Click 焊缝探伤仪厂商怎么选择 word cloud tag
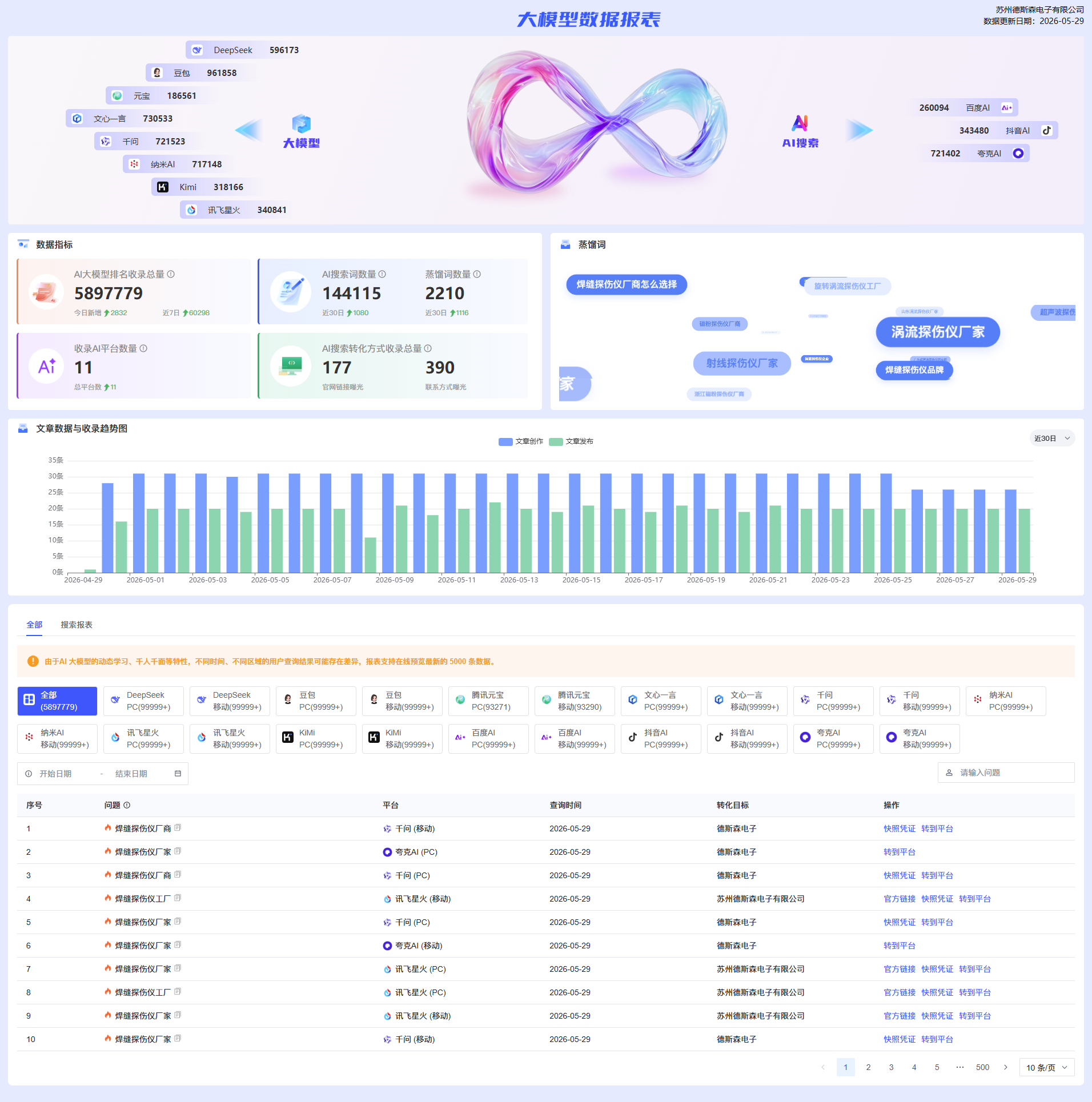The width and height of the screenshot is (1092, 1102). point(627,284)
